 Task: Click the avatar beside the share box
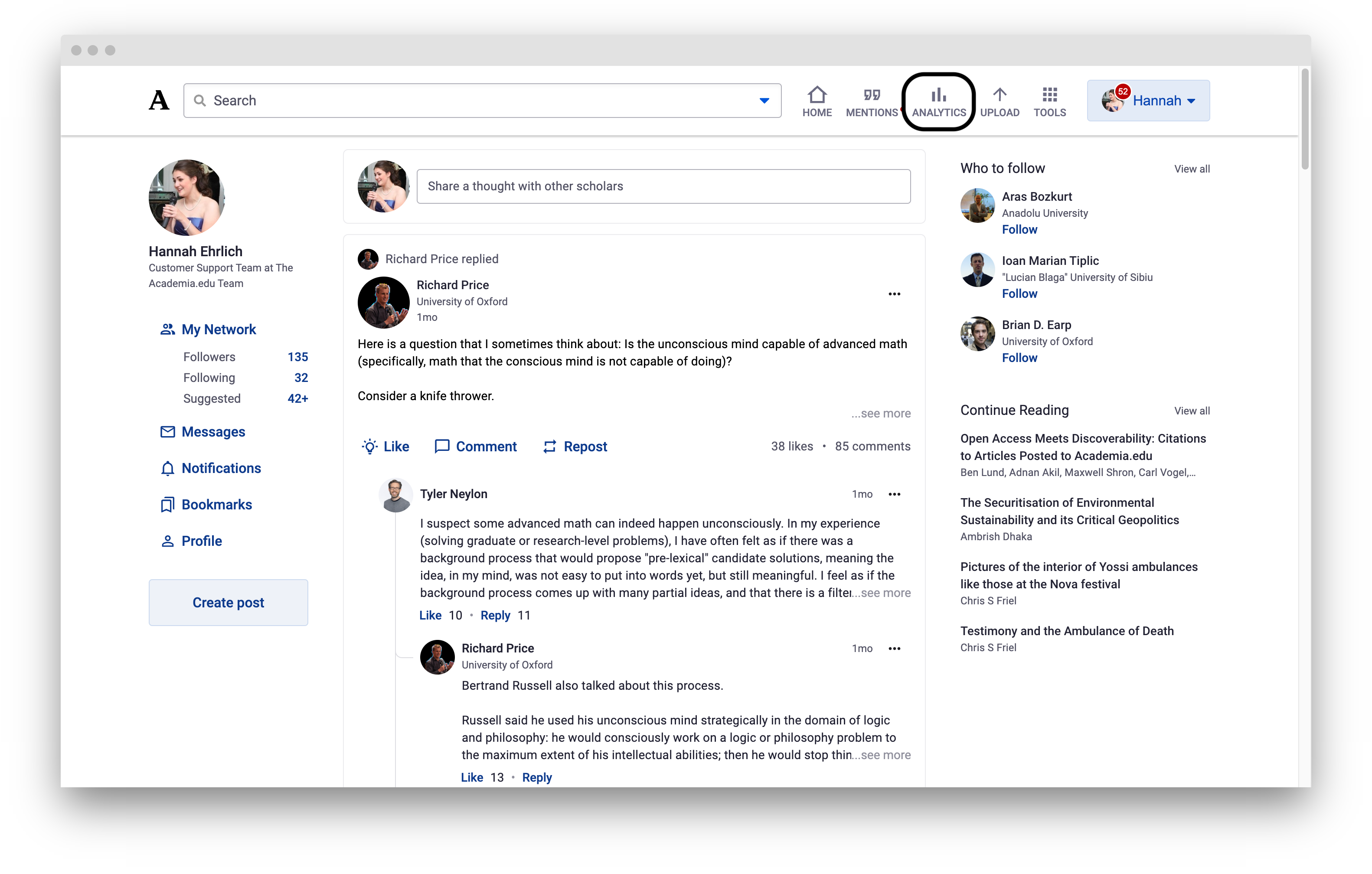click(383, 186)
